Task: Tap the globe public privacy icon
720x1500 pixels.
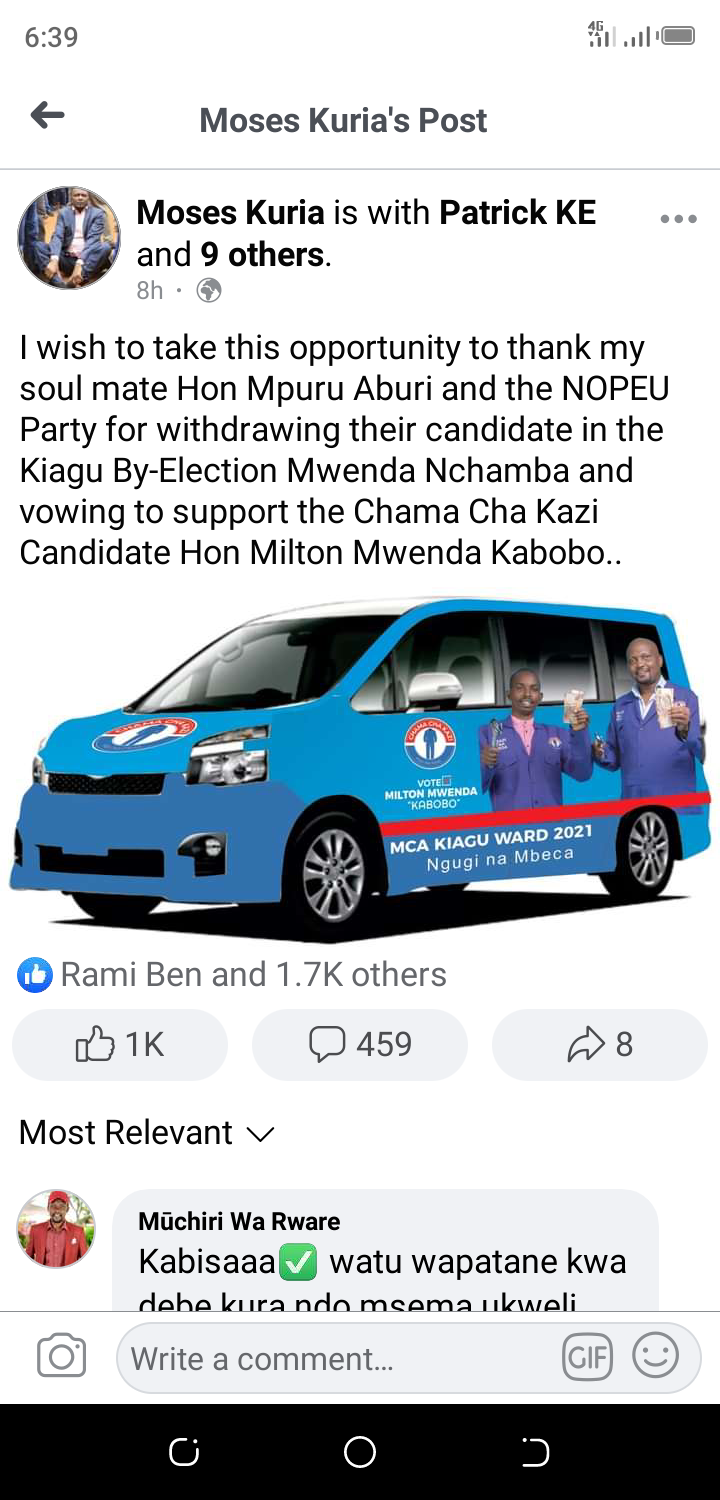Action: click(209, 291)
